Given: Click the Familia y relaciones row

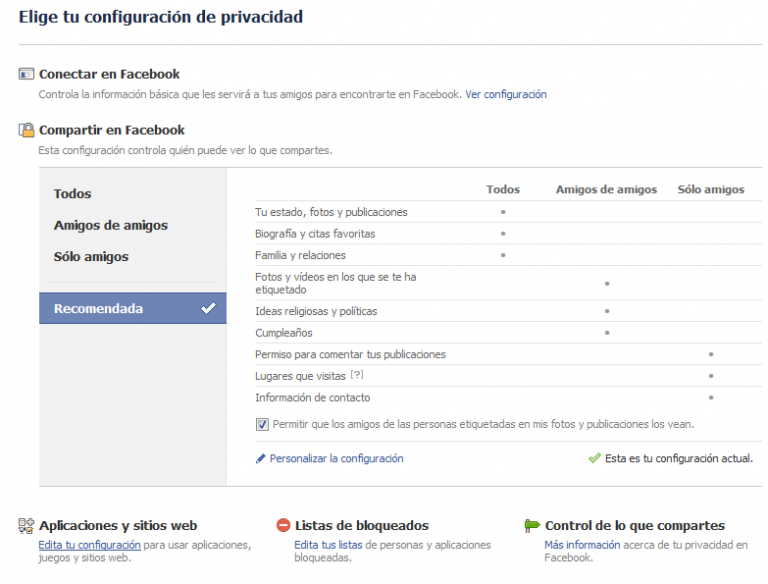Looking at the screenshot, I should click(x=508, y=255).
